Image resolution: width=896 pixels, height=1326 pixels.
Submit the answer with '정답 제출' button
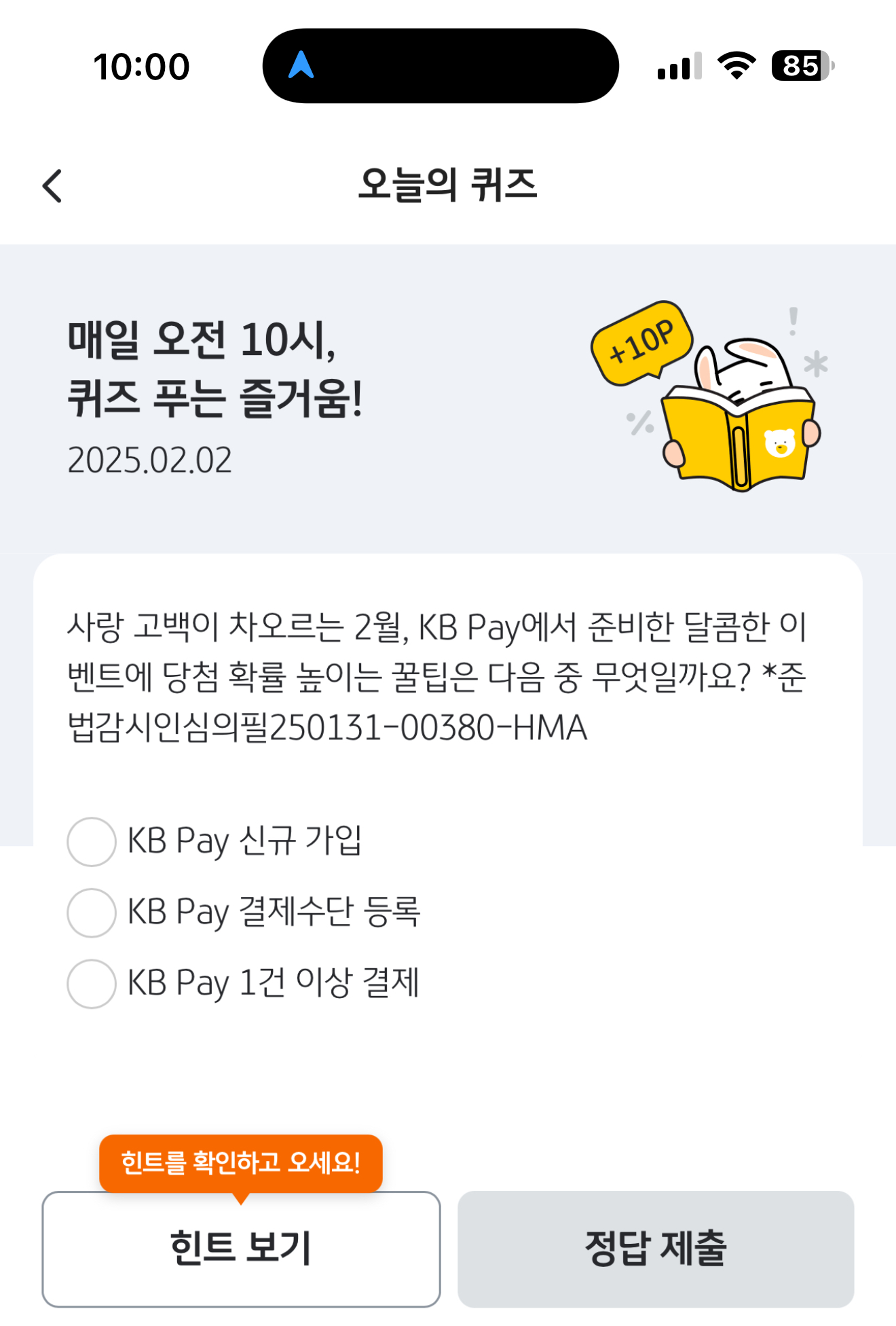[656, 1249]
